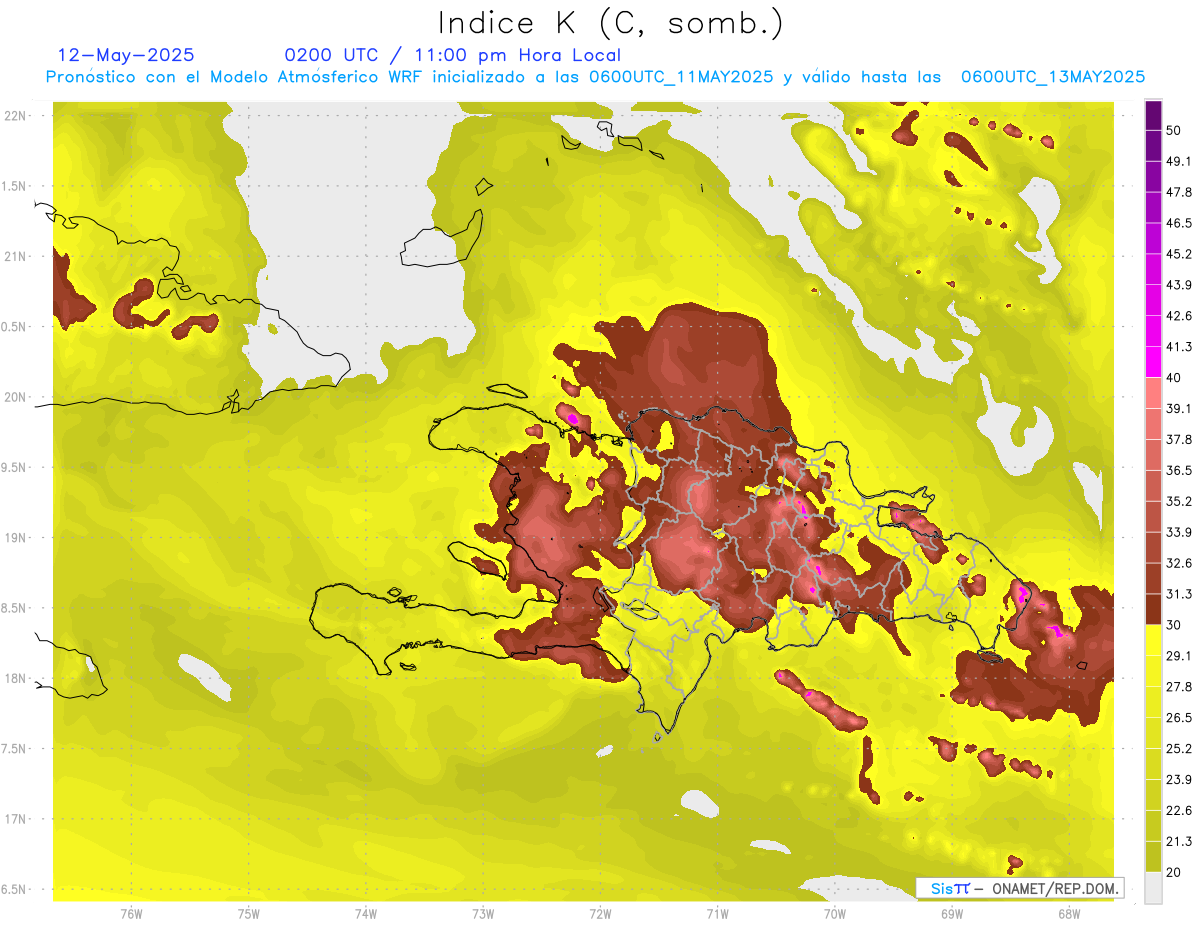Click color scale value '36.5'
Viewport: 1200px width, 927px height.
(x=1179, y=470)
